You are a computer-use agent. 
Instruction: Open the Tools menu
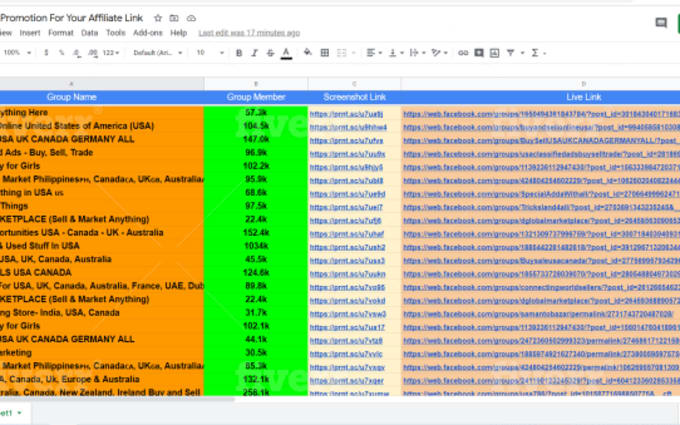coord(115,33)
